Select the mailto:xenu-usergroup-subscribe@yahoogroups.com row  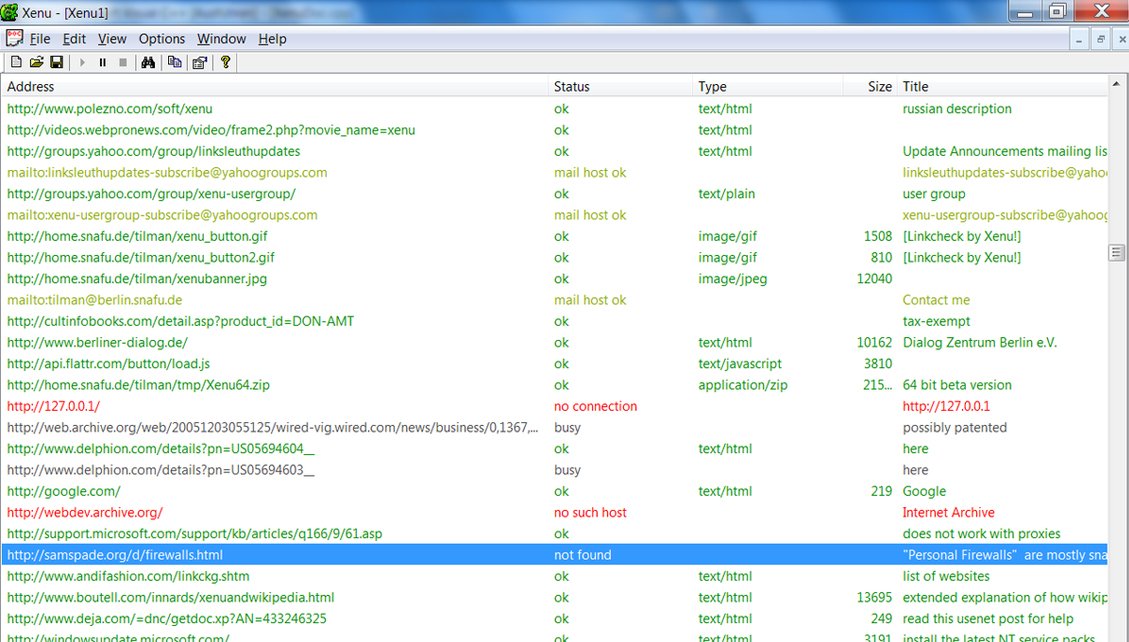[x=554, y=215]
